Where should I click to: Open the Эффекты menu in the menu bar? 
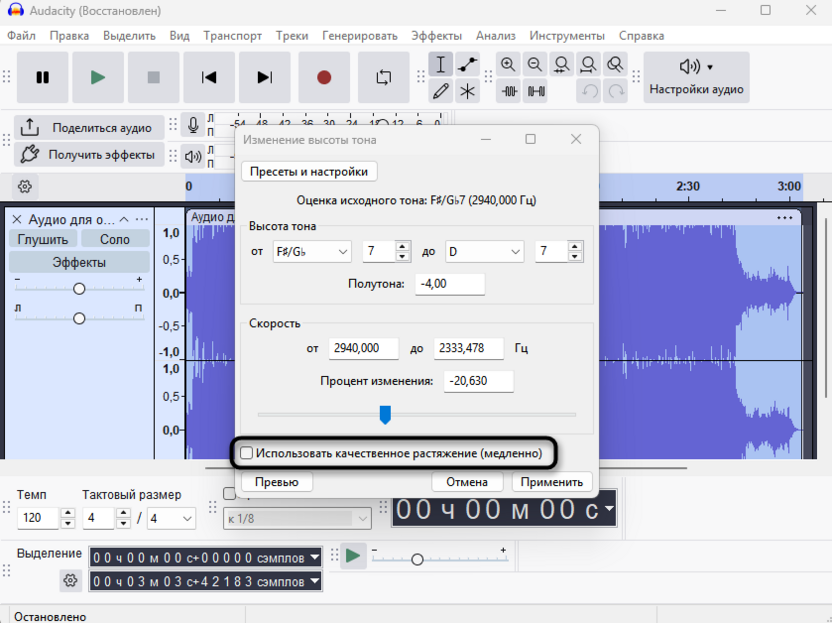click(437, 36)
